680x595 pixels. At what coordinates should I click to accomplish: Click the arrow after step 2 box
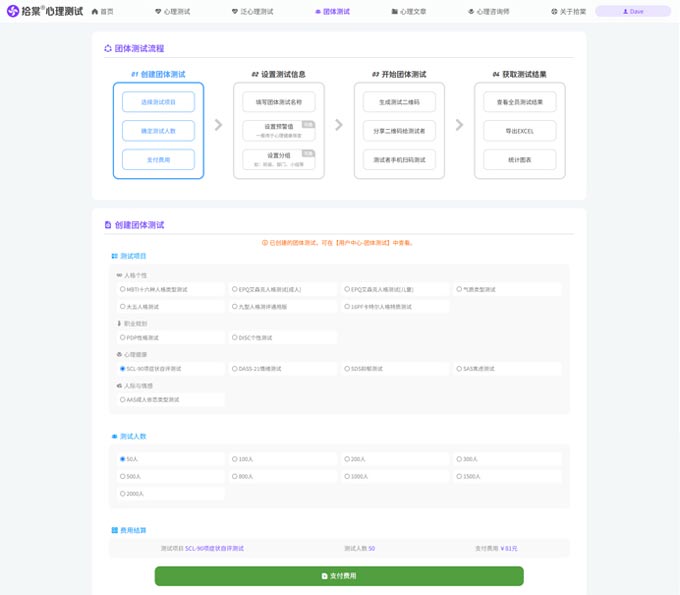click(339, 125)
